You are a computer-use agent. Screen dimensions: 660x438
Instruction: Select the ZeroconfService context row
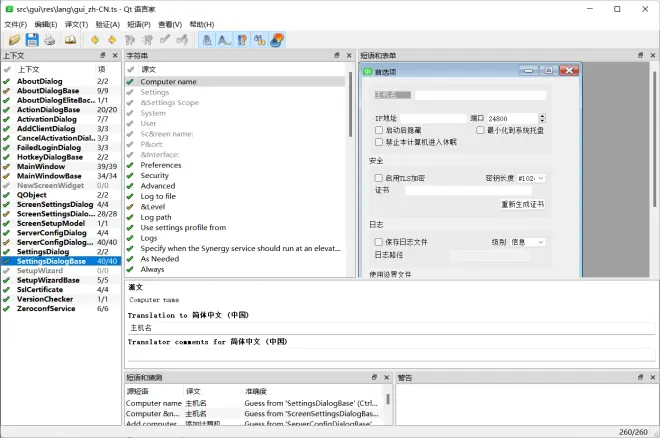pos(61,308)
